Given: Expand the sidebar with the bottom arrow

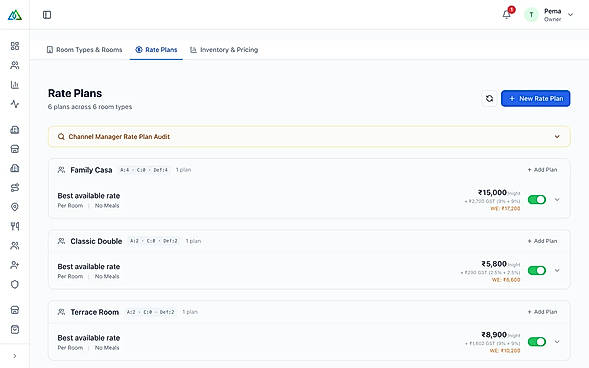Looking at the screenshot, I should (15, 356).
